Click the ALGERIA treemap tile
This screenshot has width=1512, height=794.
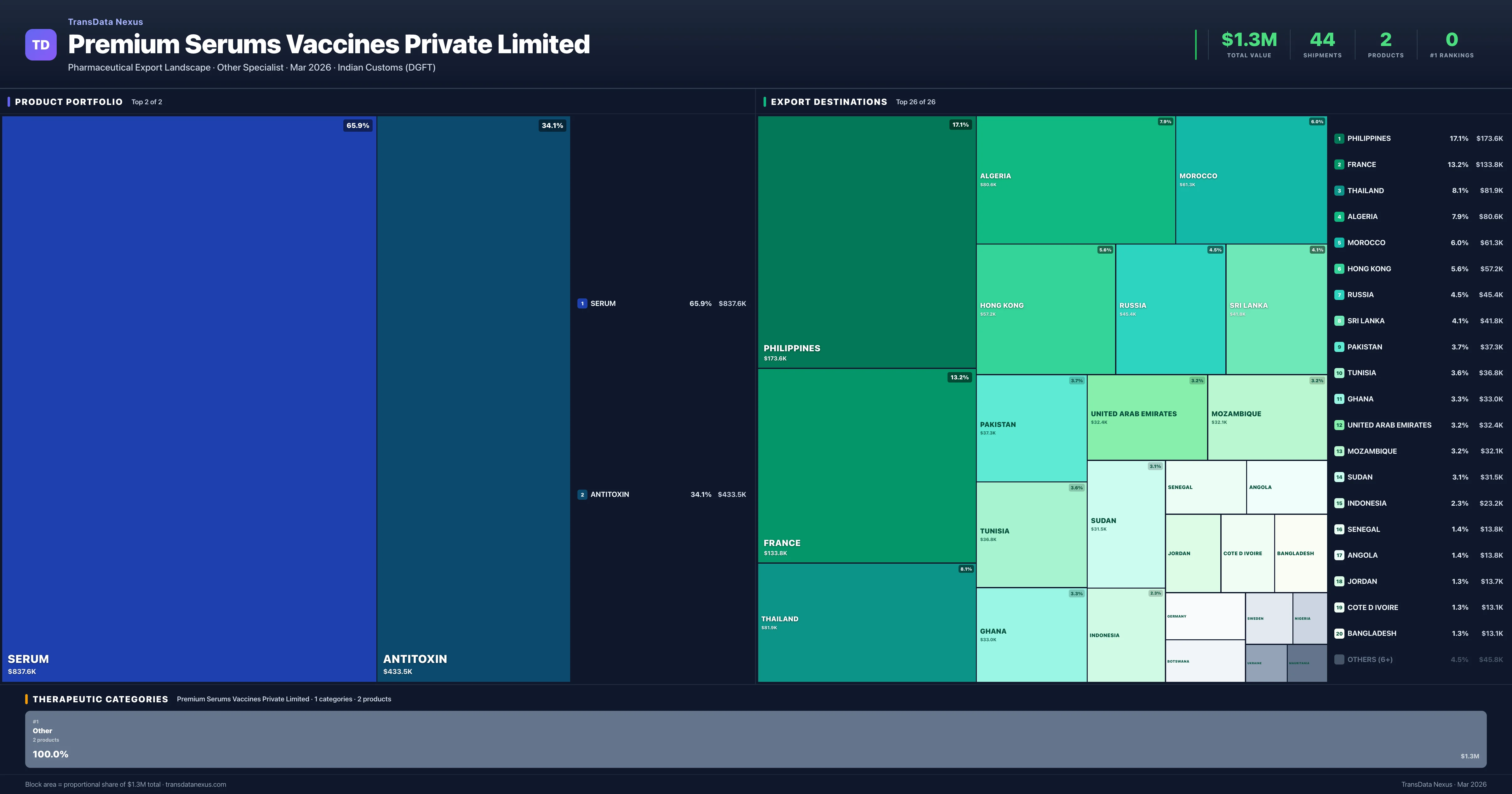[1075, 180]
